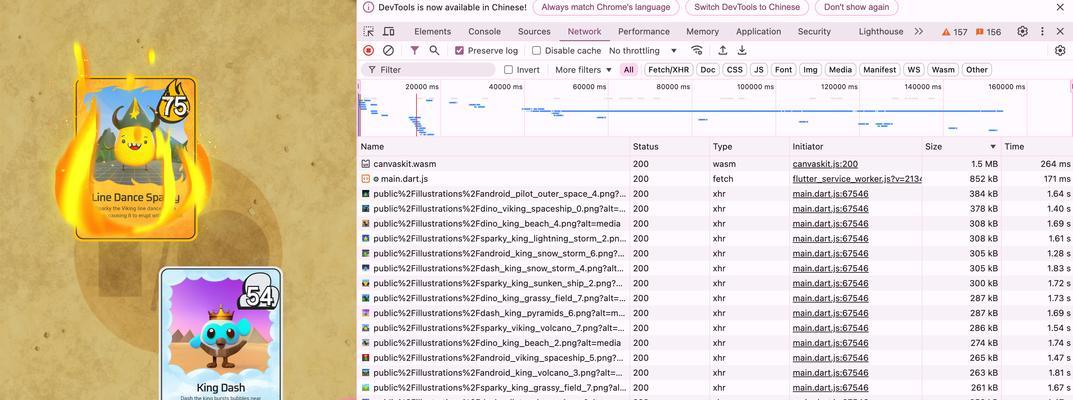
Task: Open network conditions wifi icon
Action: click(697, 51)
